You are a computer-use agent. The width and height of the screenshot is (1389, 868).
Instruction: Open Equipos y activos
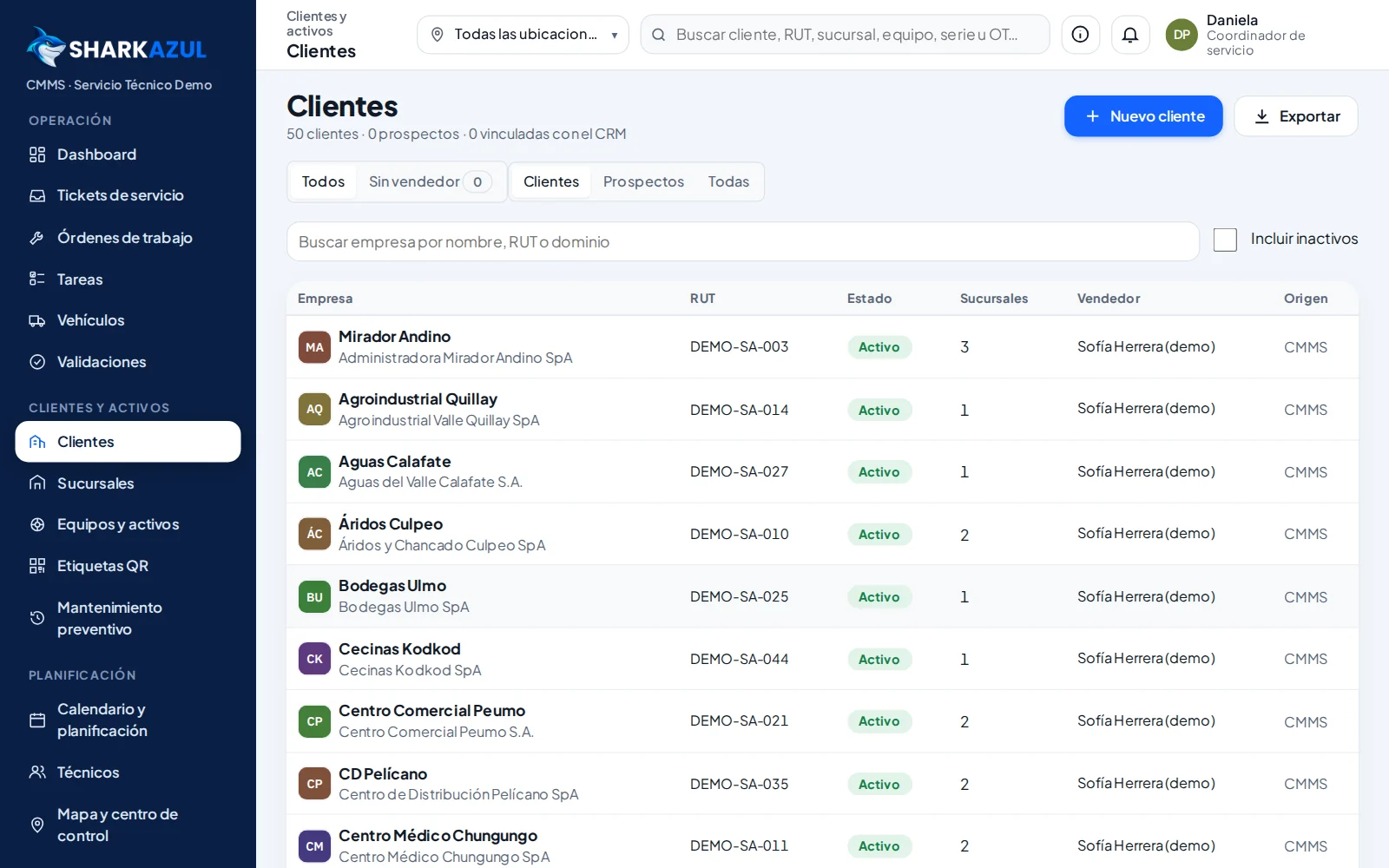pos(128,524)
